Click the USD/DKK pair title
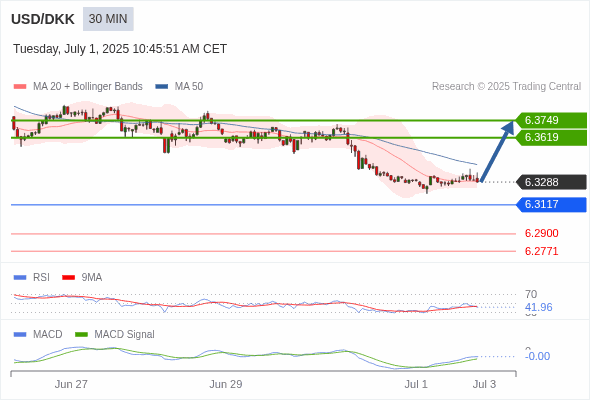The image size is (590, 400). [x=43, y=19]
